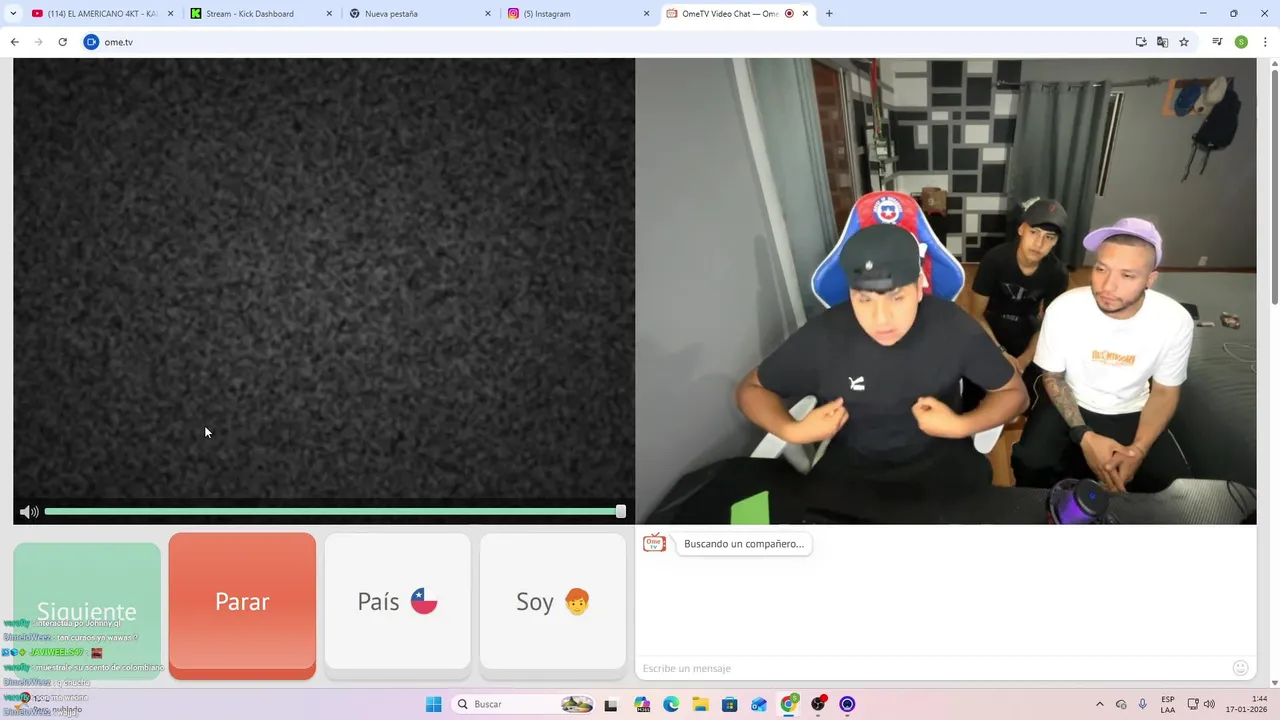Adjust the video volume slider handle
The height and width of the screenshot is (720, 1280).
point(621,511)
